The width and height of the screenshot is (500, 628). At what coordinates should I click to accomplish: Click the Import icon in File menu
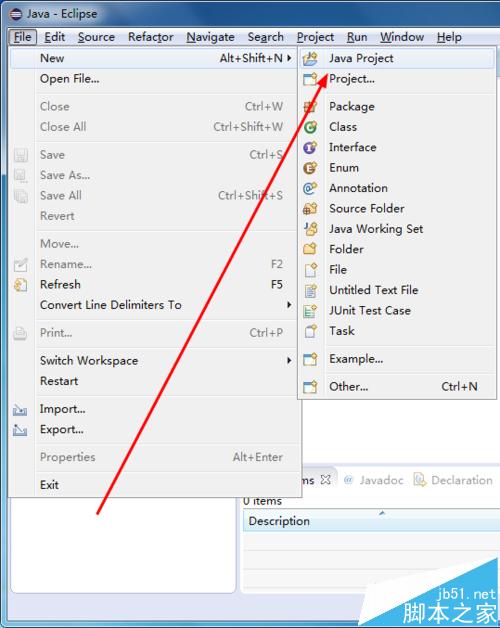[20, 409]
